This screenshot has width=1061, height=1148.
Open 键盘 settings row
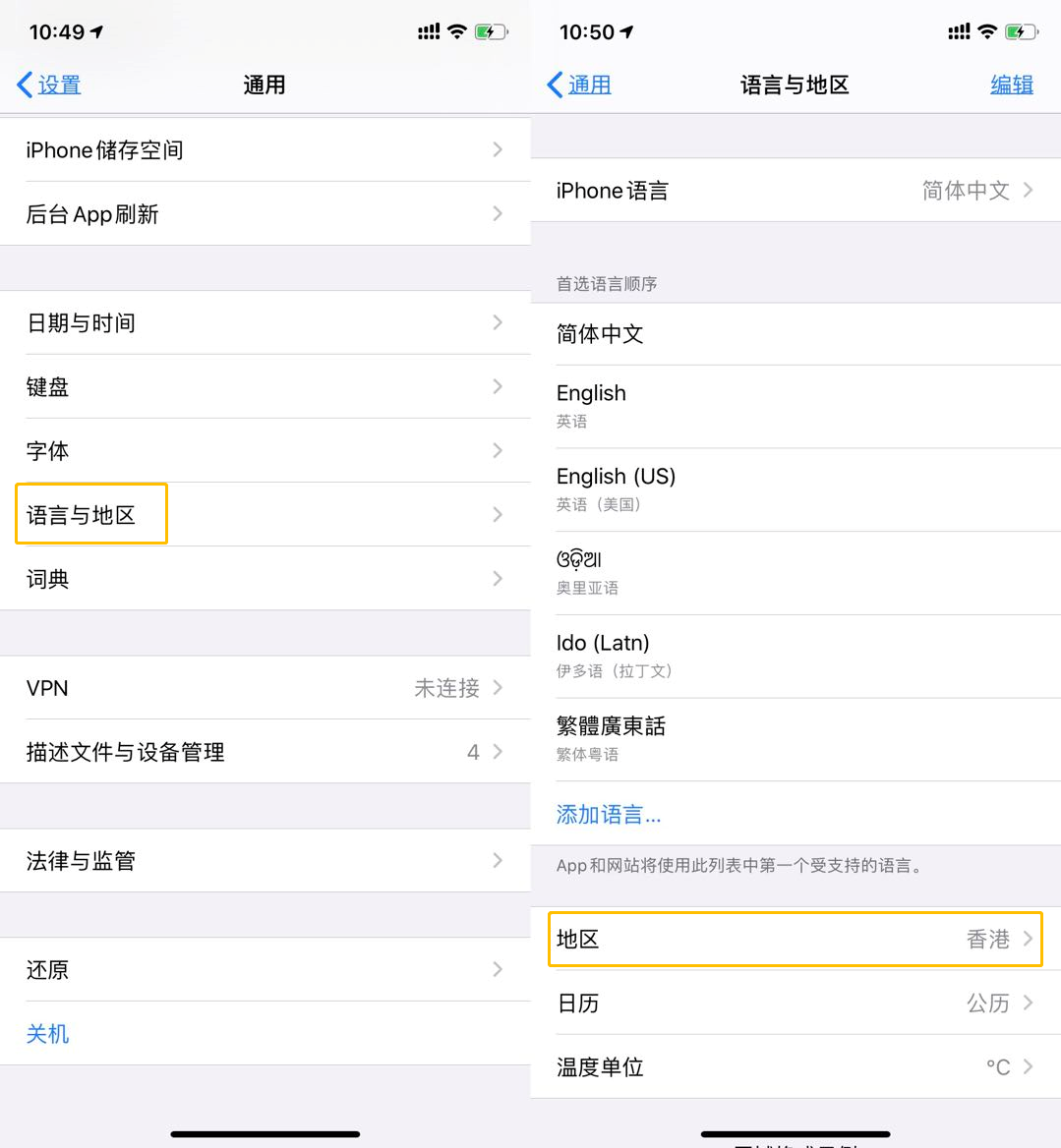[265, 386]
